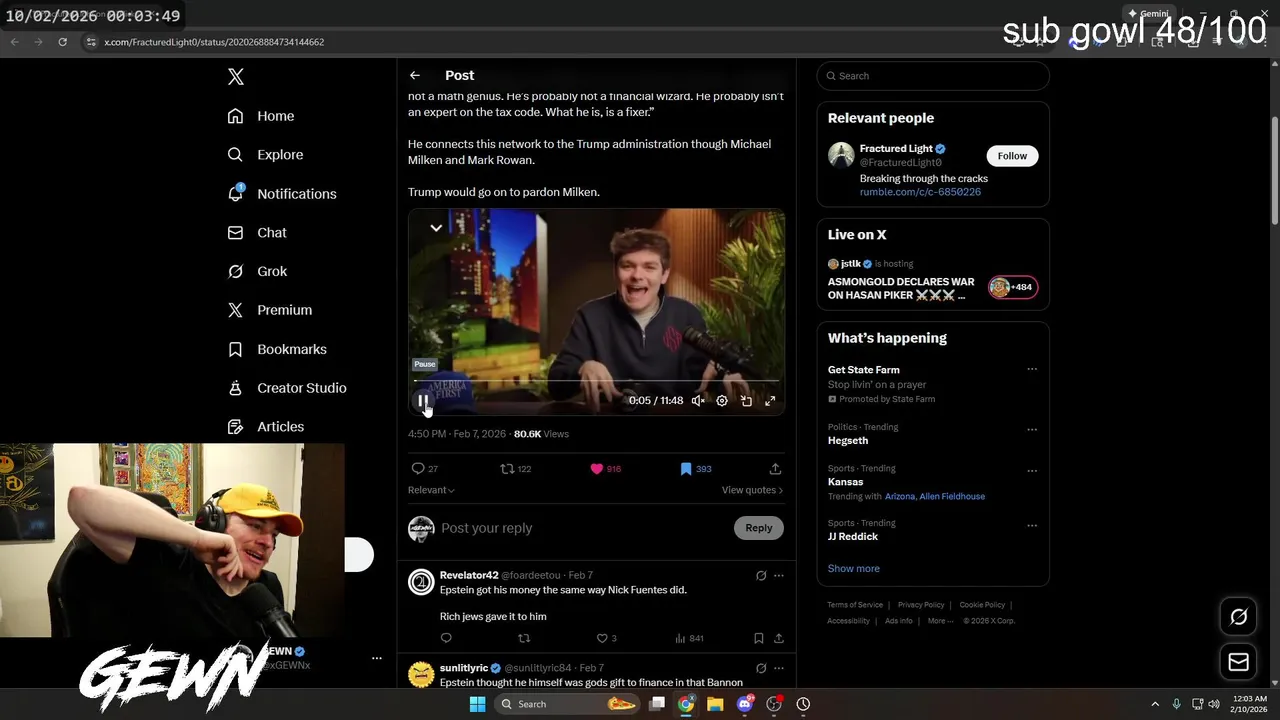The image size is (1280, 720).
Task: Reload the browser page
Action: 62,42
